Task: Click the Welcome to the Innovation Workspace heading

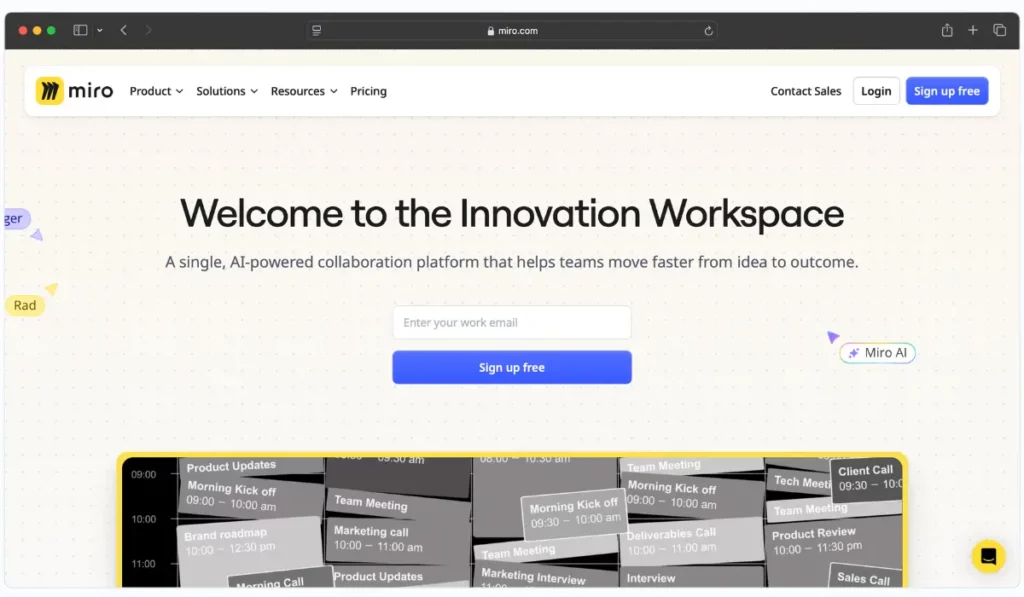Action: pyautogui.click(x=511, y=213)
